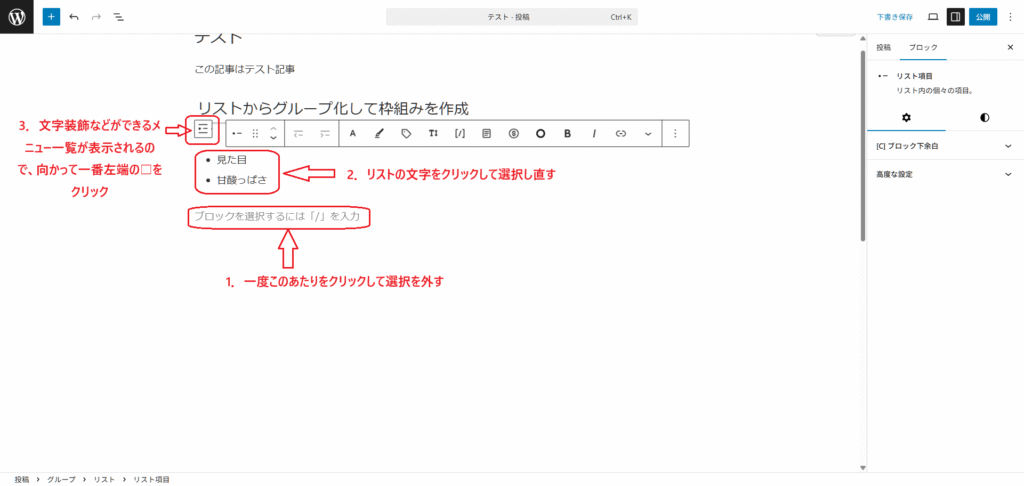Expand the 高度な設定 panel
The width and height of the screenshot is (1024, 486).
click(945, 175)
